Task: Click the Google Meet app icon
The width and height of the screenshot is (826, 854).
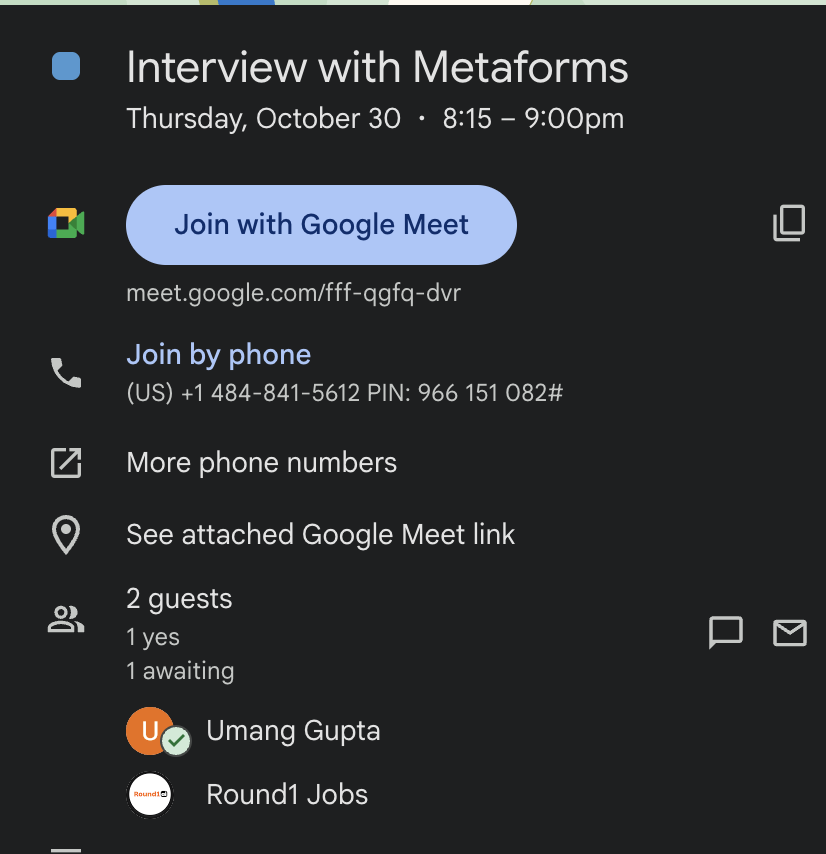Action: [64, 223]
